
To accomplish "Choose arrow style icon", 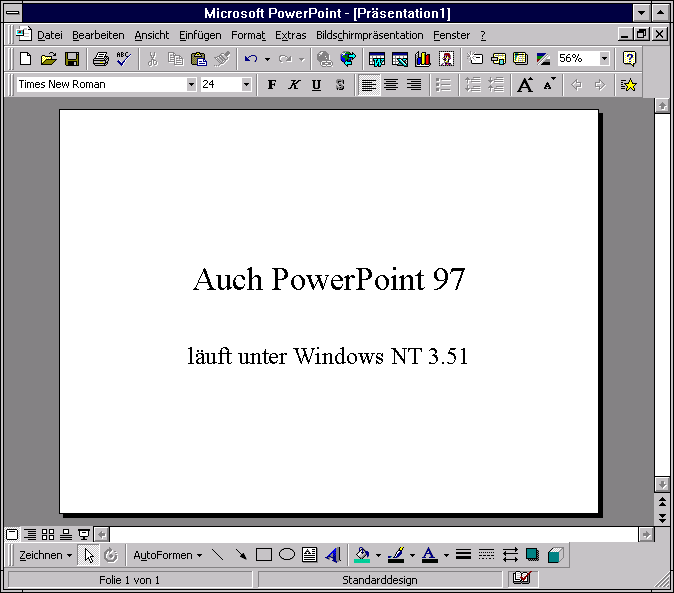I will pos(510,555).
